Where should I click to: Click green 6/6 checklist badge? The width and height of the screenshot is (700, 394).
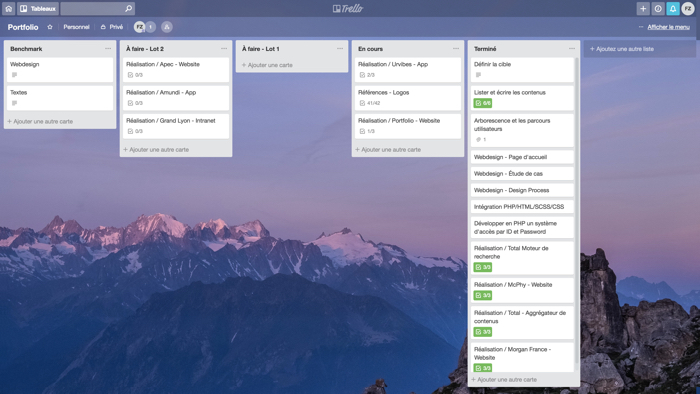click(x=483, y=103)
